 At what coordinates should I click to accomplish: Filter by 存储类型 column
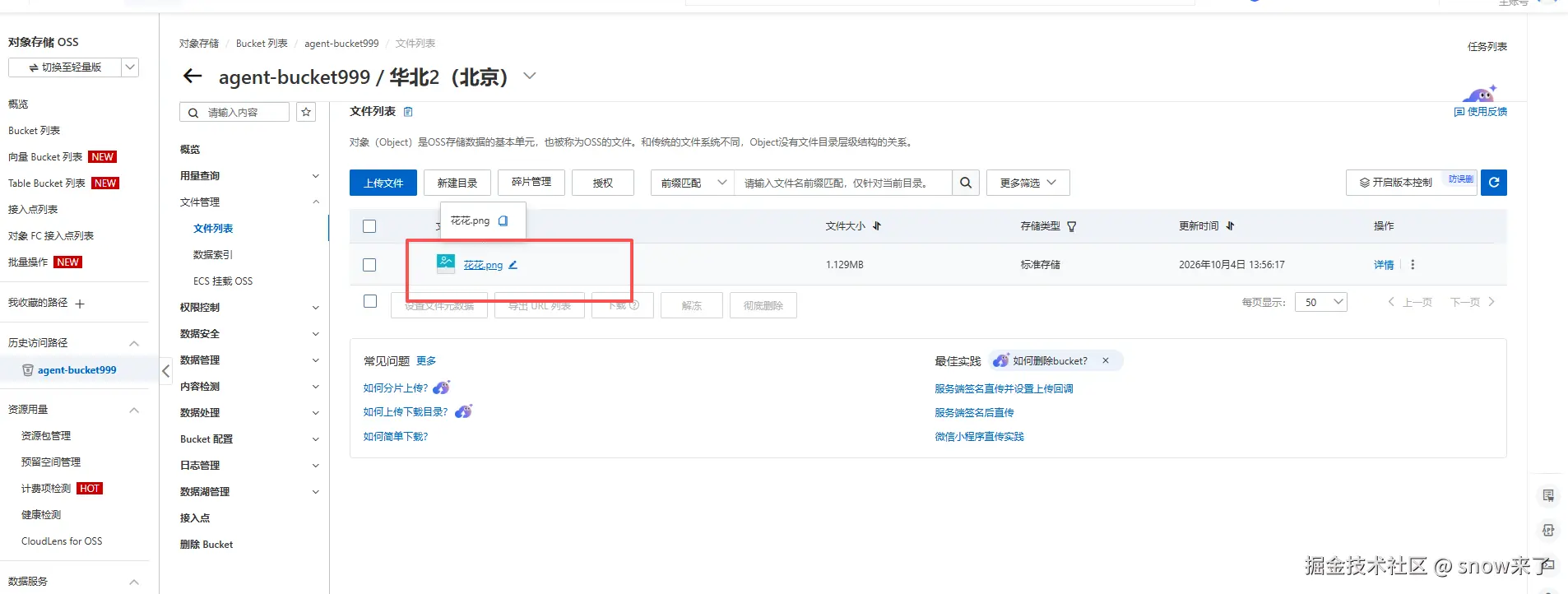coord(1072,226)
